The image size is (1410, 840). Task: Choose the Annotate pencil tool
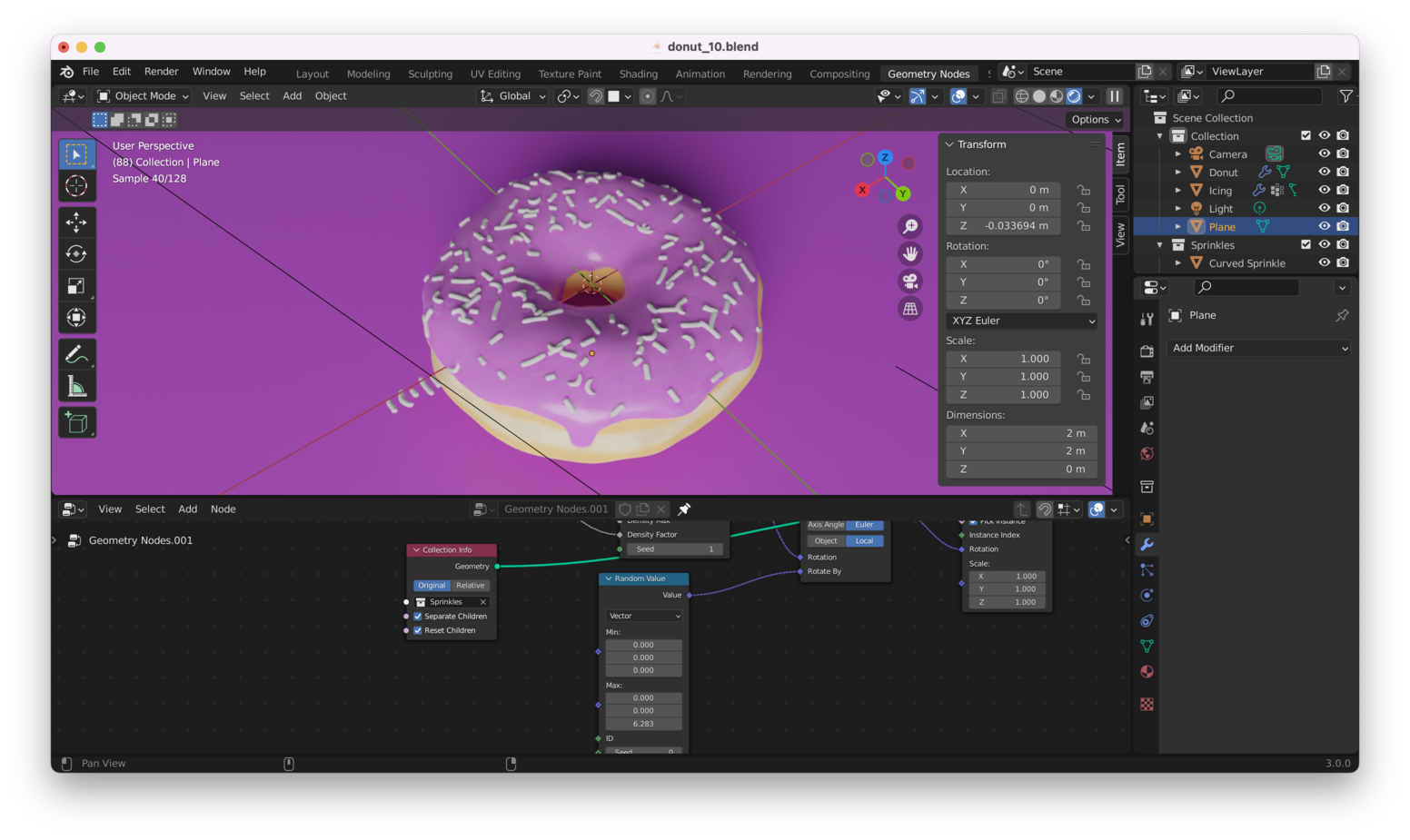(77, 354)
